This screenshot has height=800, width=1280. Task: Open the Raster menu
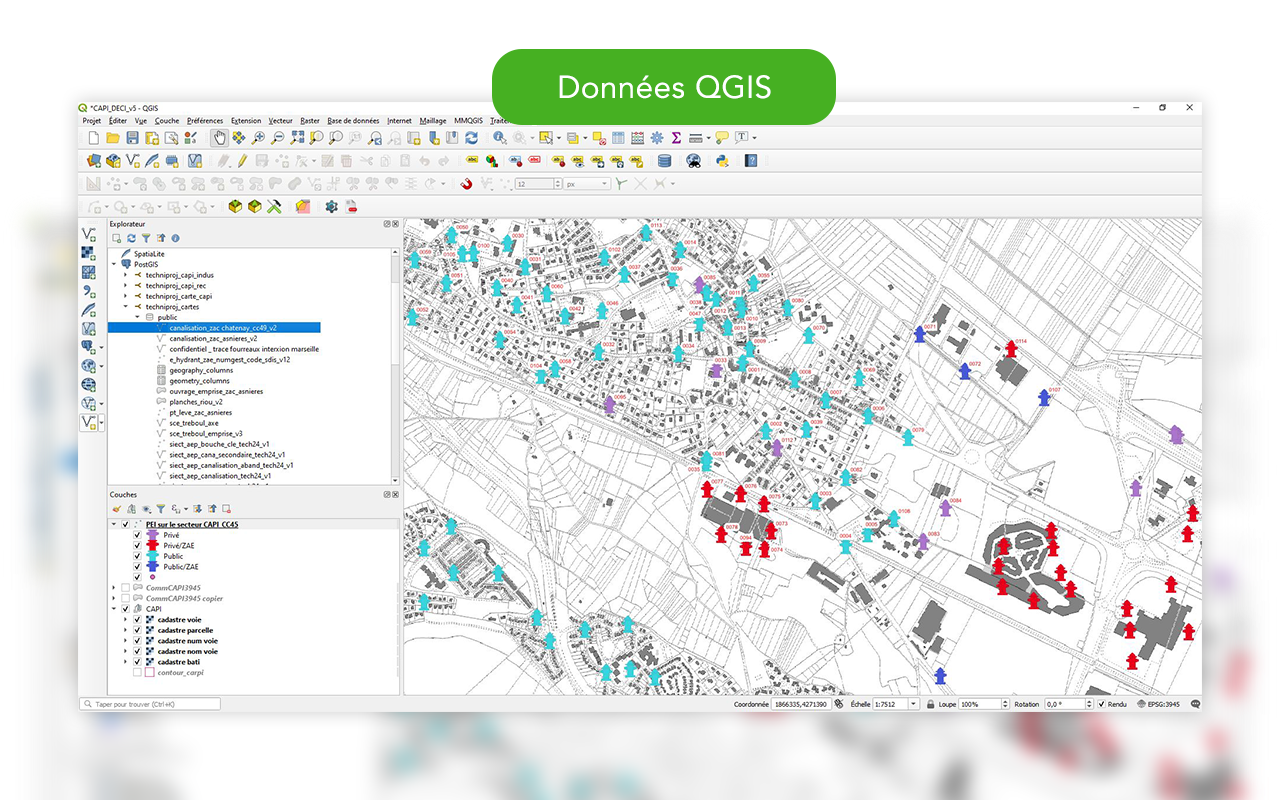(x=310, y=120)
